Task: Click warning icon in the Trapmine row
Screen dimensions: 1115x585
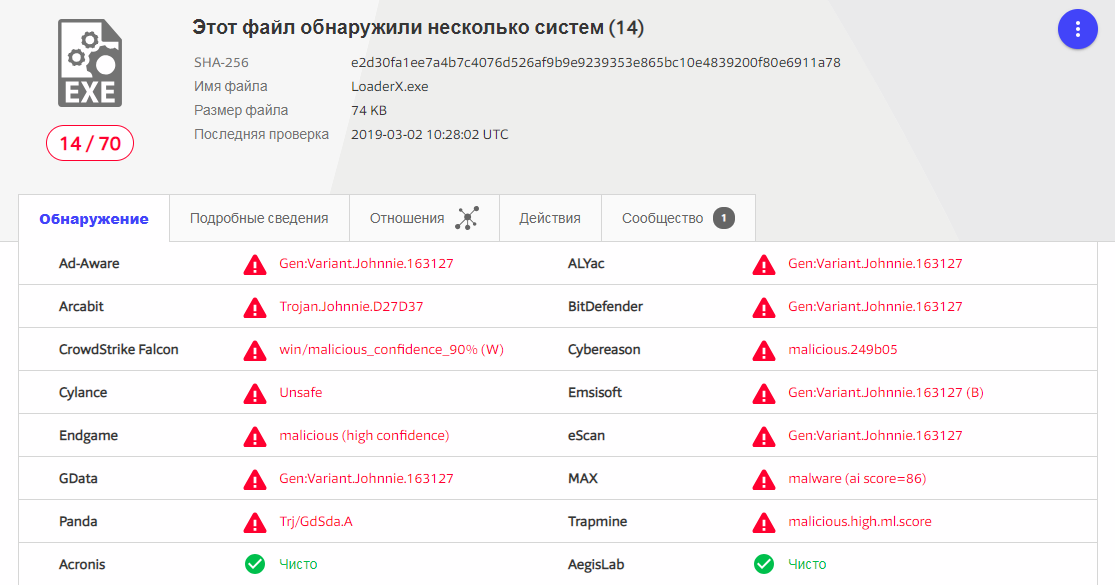Action: coord(764,521)
